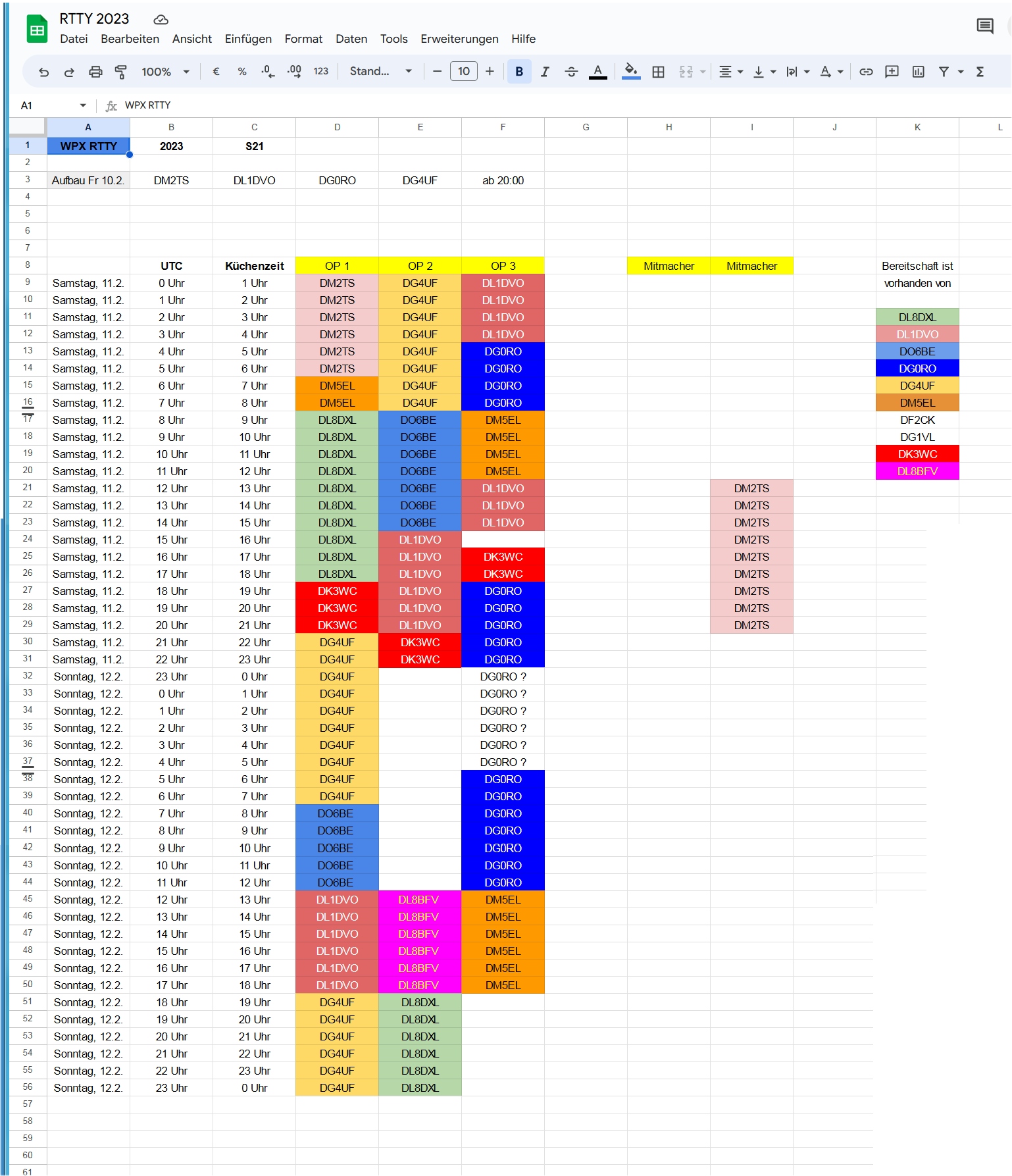Open text rotation dropdown
Image resolution: width=1012 pixels, height=1176 pixels.
(831, 72)
